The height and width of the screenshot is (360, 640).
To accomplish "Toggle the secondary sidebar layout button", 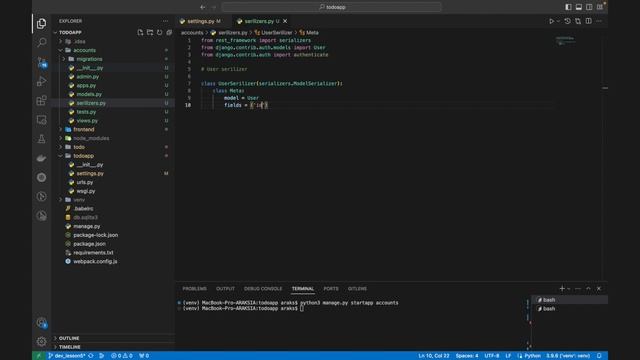I will click(x=589, y=7).
